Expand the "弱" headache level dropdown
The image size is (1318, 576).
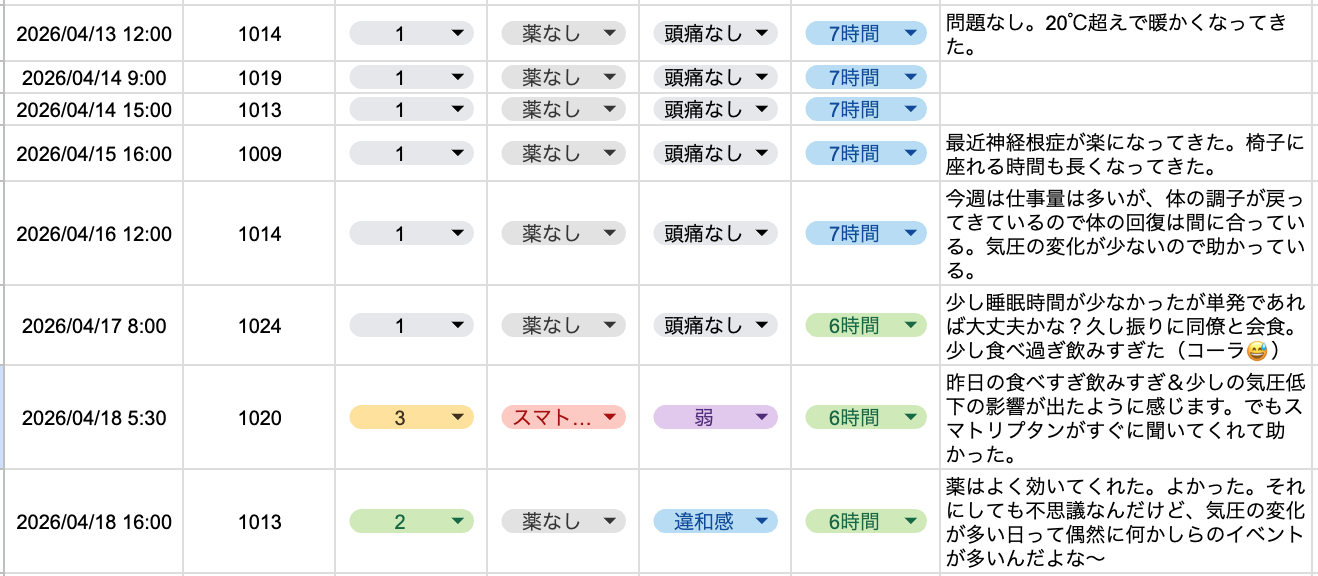(x=713, y=418)
